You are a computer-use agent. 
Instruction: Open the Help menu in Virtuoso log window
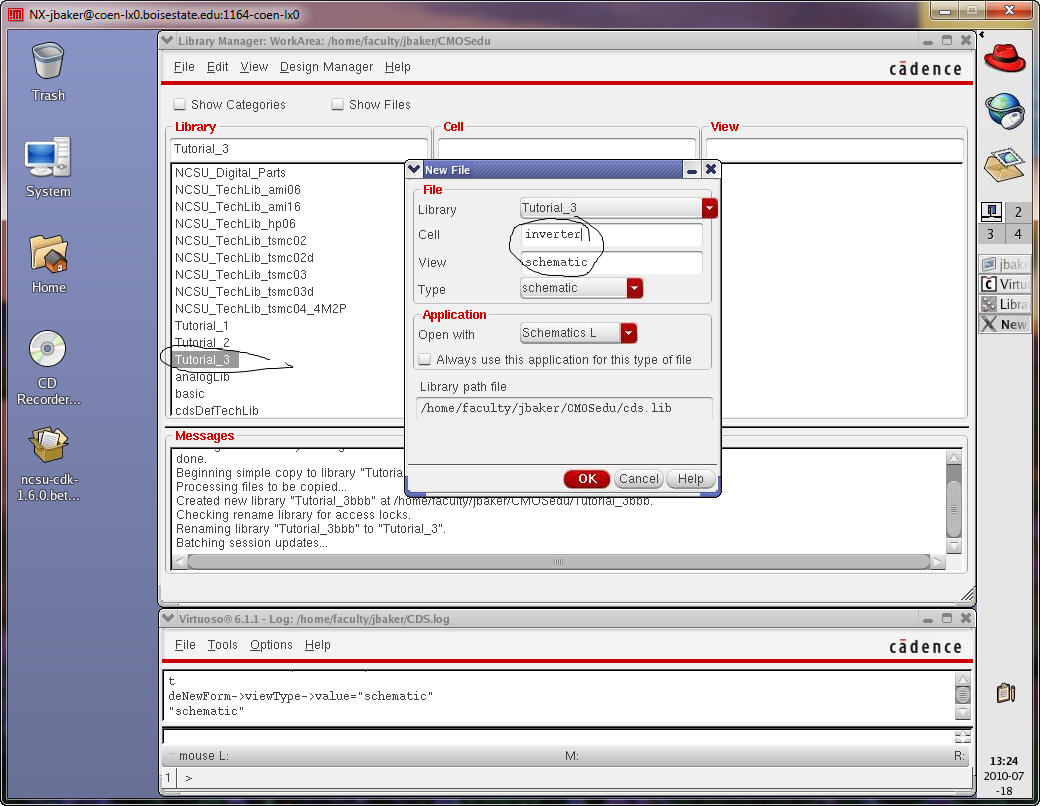click(317, 645)
